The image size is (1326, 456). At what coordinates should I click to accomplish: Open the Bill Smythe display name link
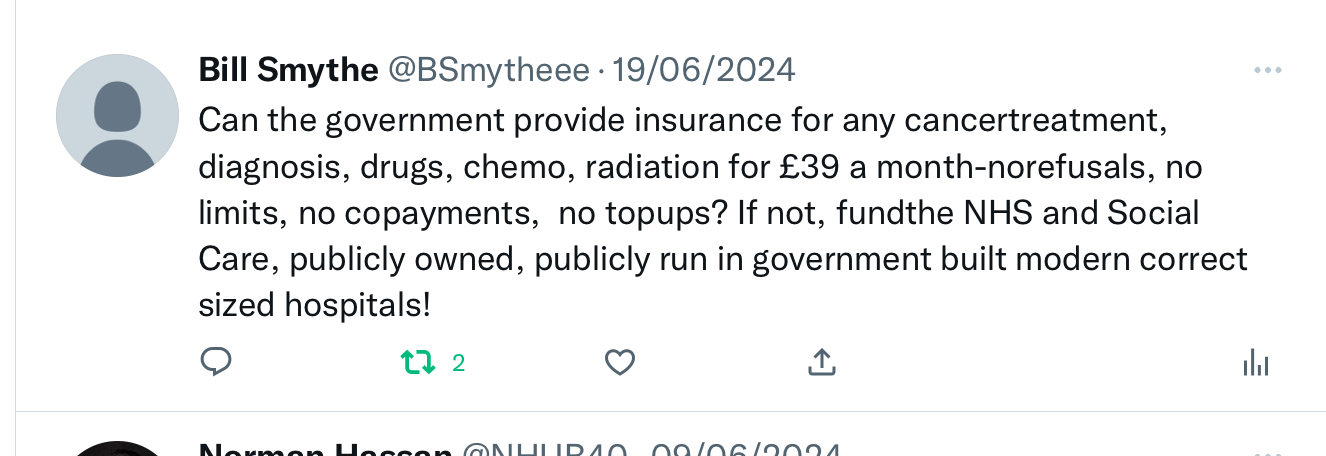point(288,70)
